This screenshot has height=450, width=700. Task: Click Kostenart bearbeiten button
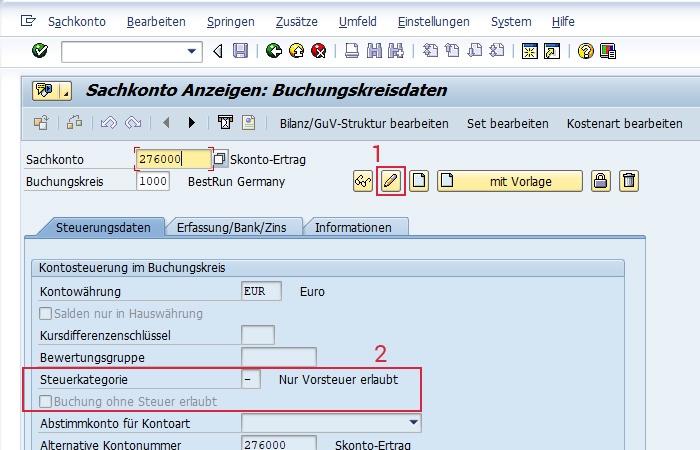tap(625, 124)
